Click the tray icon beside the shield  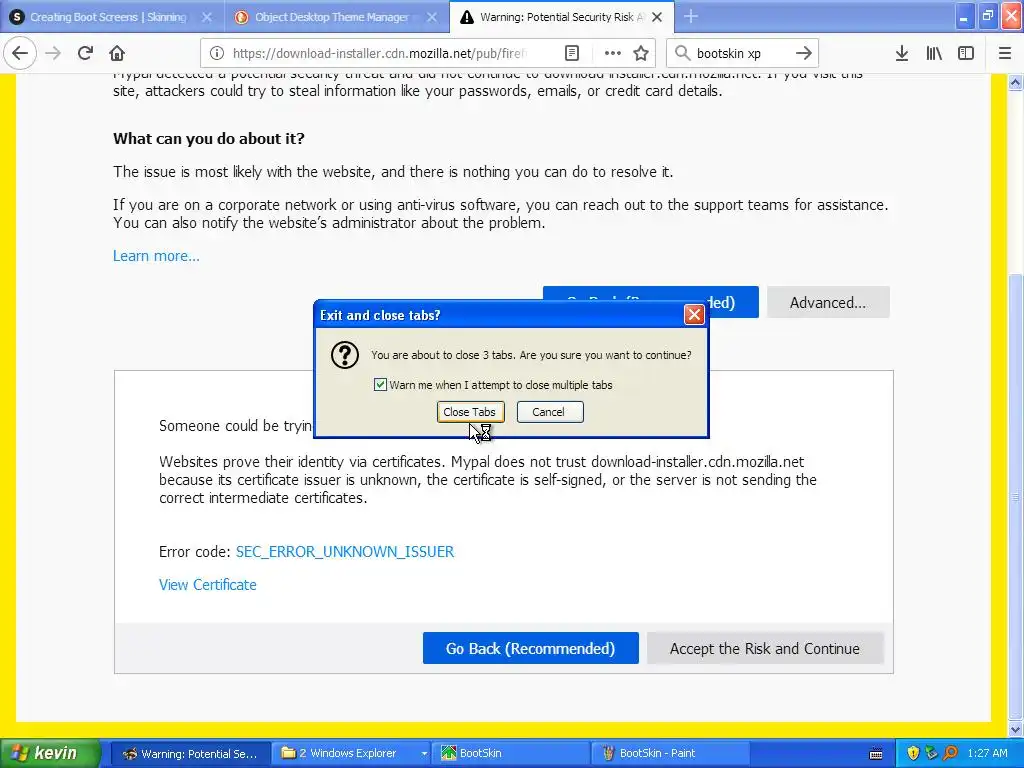coord(931,753)
